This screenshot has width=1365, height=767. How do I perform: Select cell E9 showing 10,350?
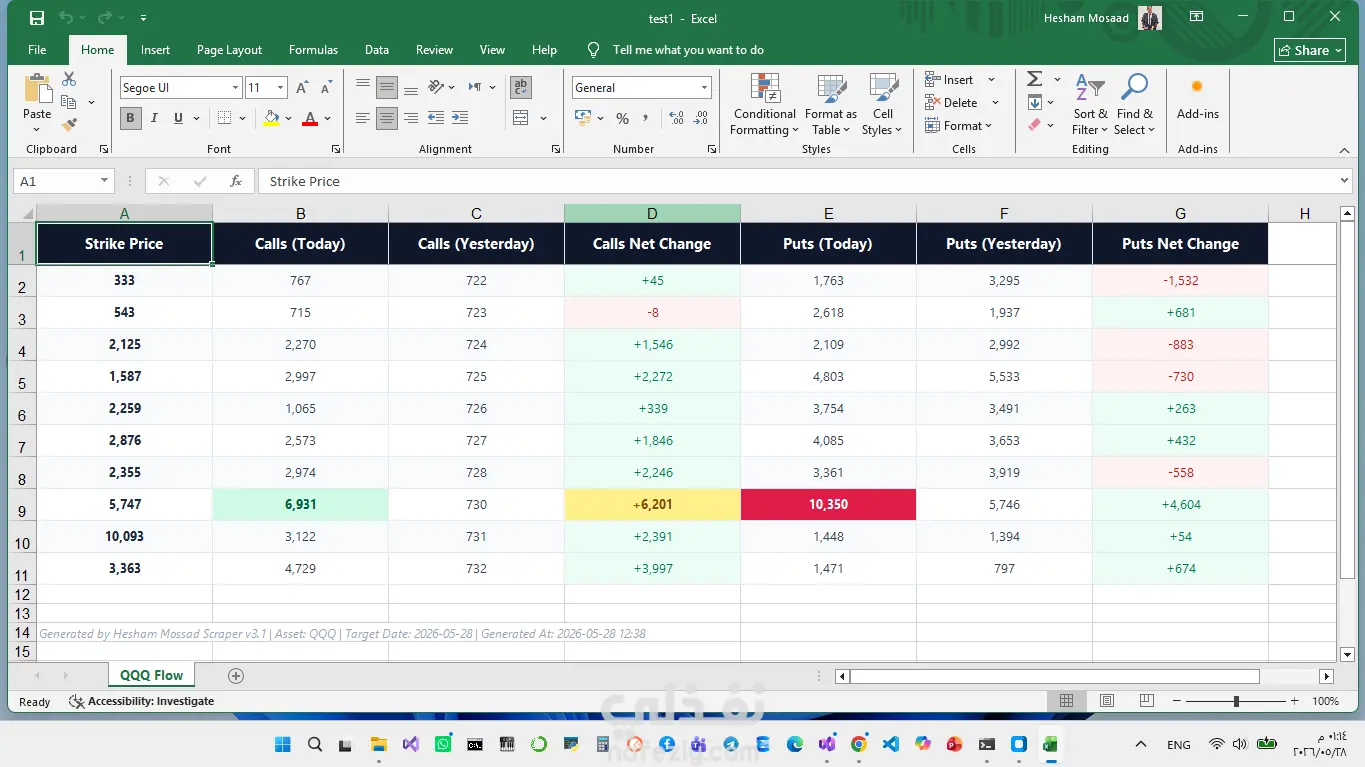coord(828,504)
